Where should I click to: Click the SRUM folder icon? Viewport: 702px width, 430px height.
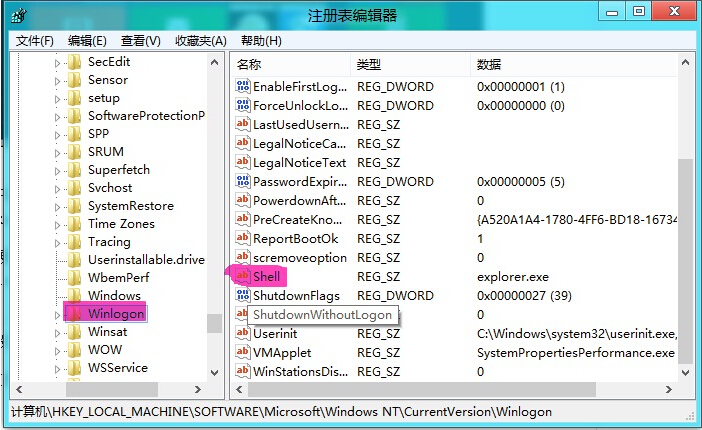tap(74, 151)
